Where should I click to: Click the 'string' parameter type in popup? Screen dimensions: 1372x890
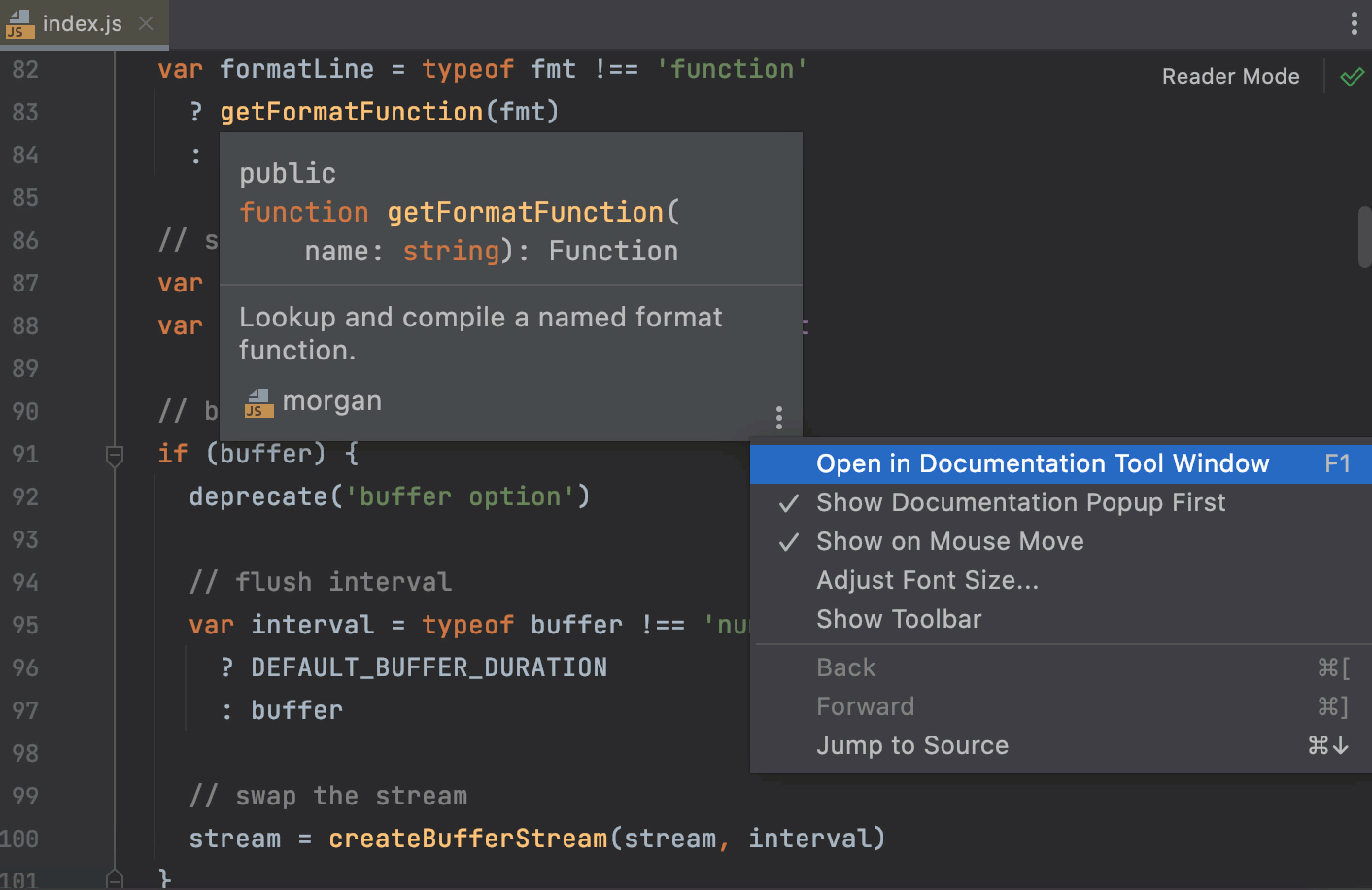pyautogui.click(x=451, y=251)
